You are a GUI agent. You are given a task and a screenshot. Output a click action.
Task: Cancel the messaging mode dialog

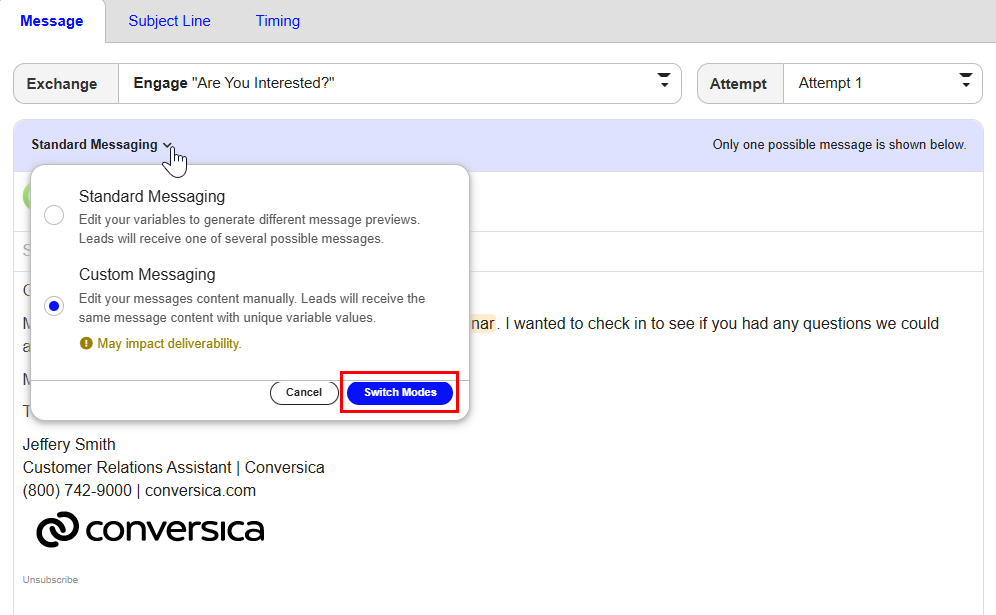coord(304,392)
